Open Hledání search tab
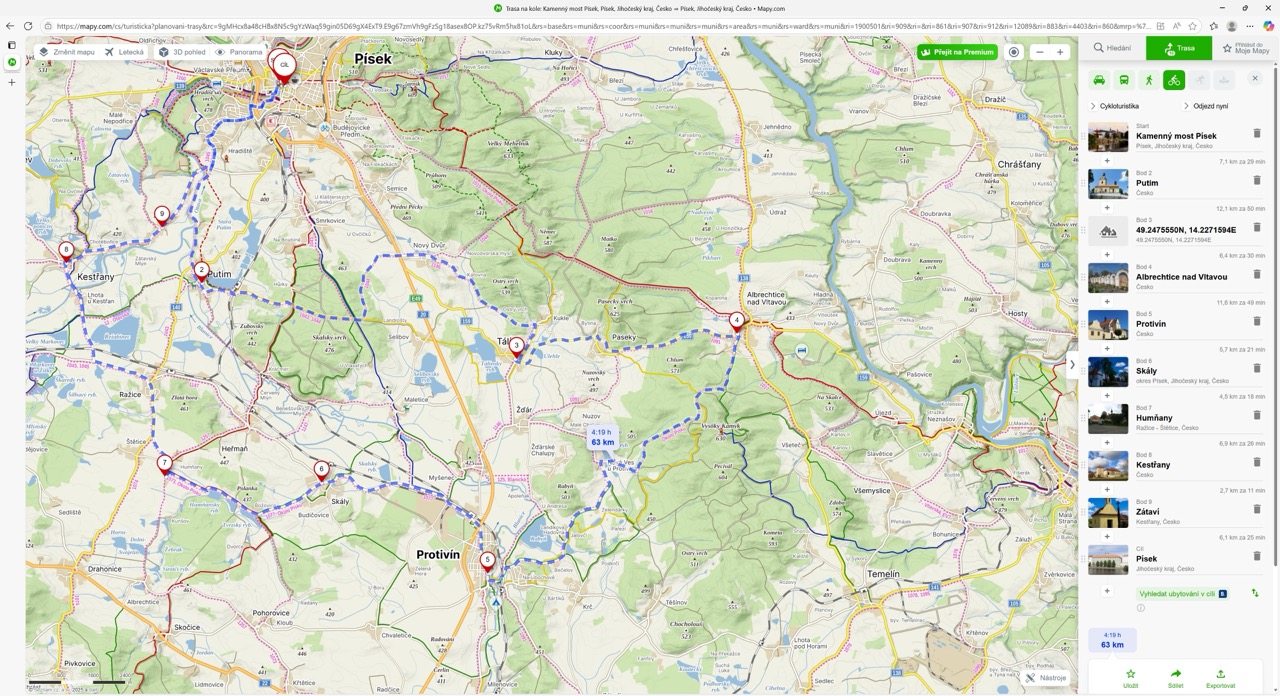The image size is (1280, 696). [x=1112, y=48]
